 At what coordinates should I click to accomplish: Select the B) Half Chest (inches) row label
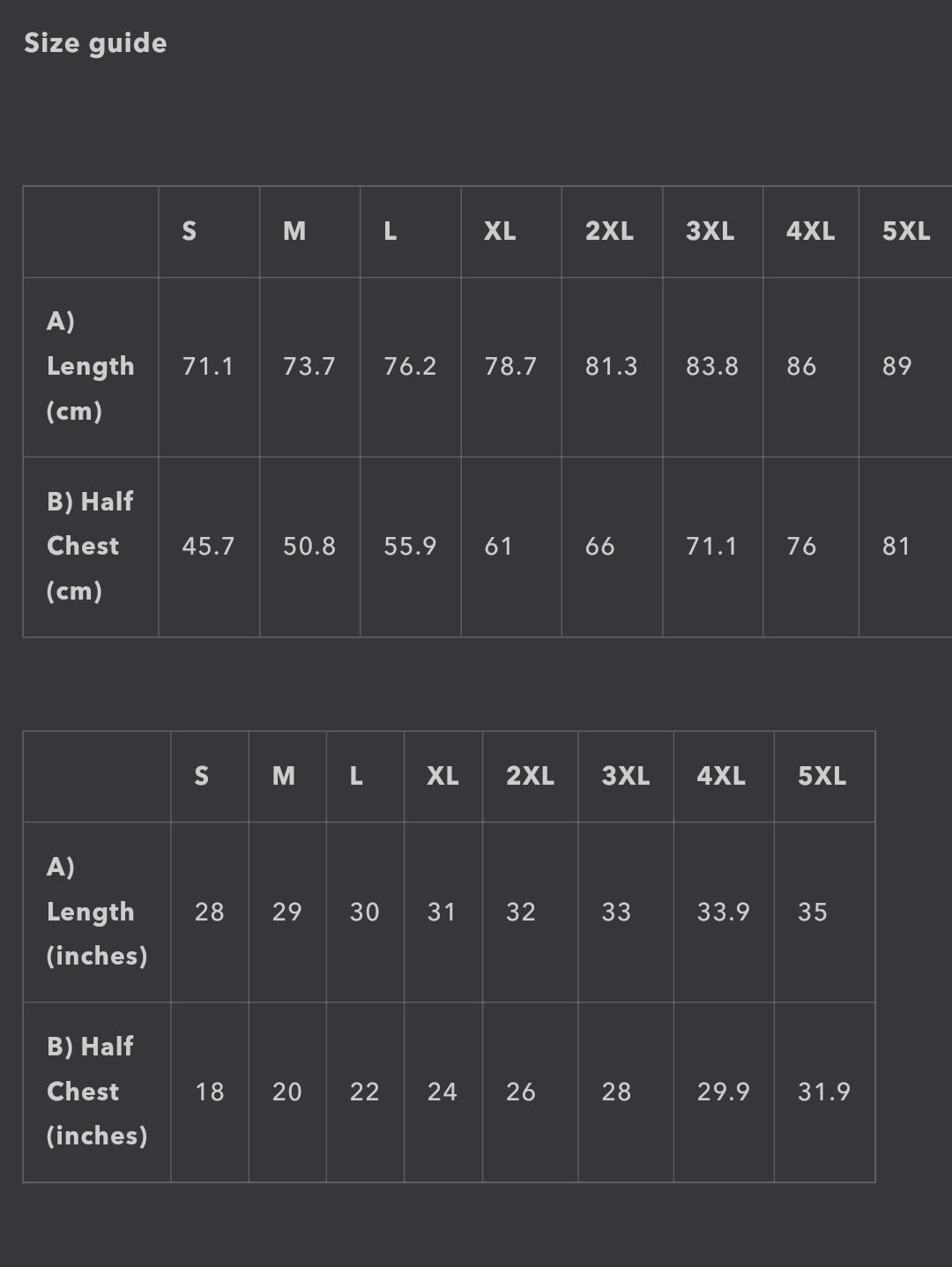(96, 1091)
